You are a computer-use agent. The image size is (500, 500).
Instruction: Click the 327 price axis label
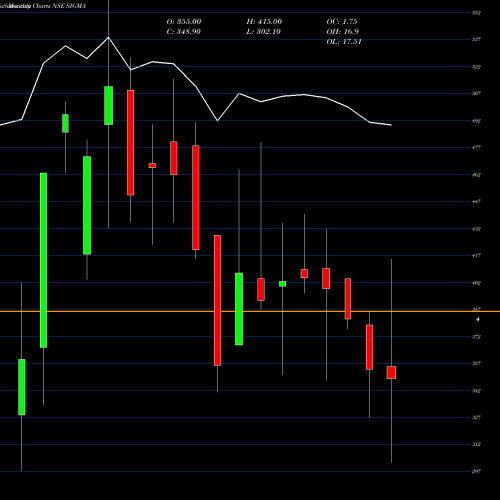point(476,417)
